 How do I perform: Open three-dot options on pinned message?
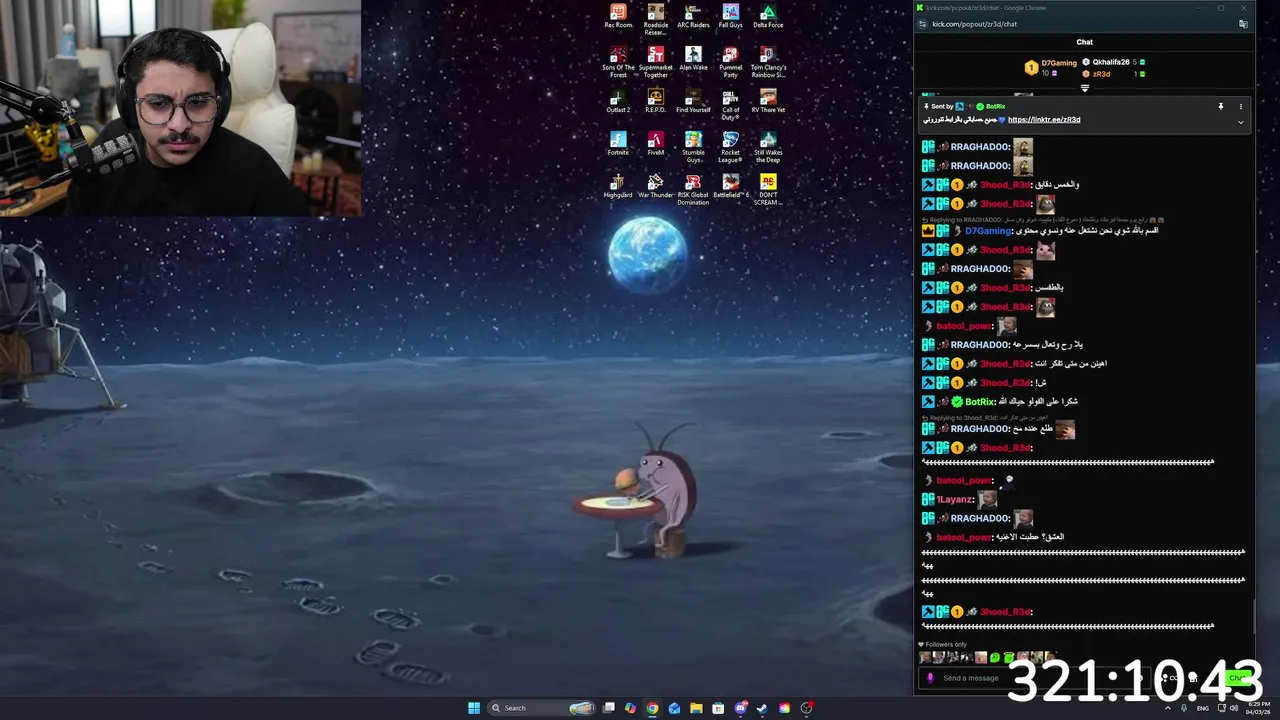[1241, 106]
